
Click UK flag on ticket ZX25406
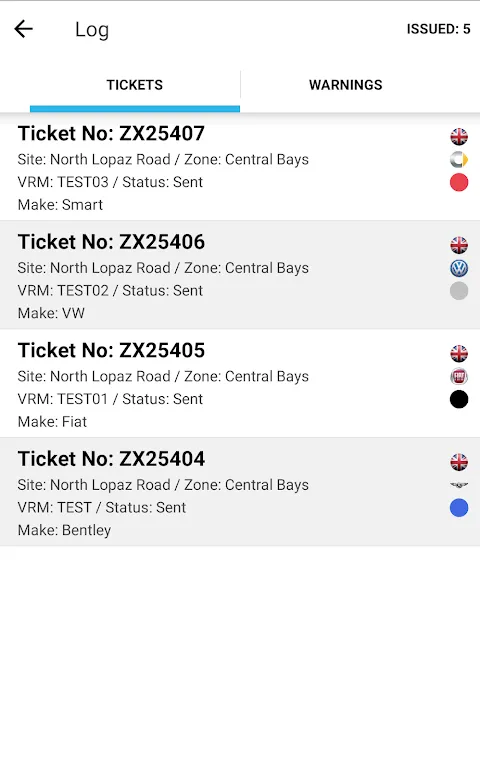point(459,245)
